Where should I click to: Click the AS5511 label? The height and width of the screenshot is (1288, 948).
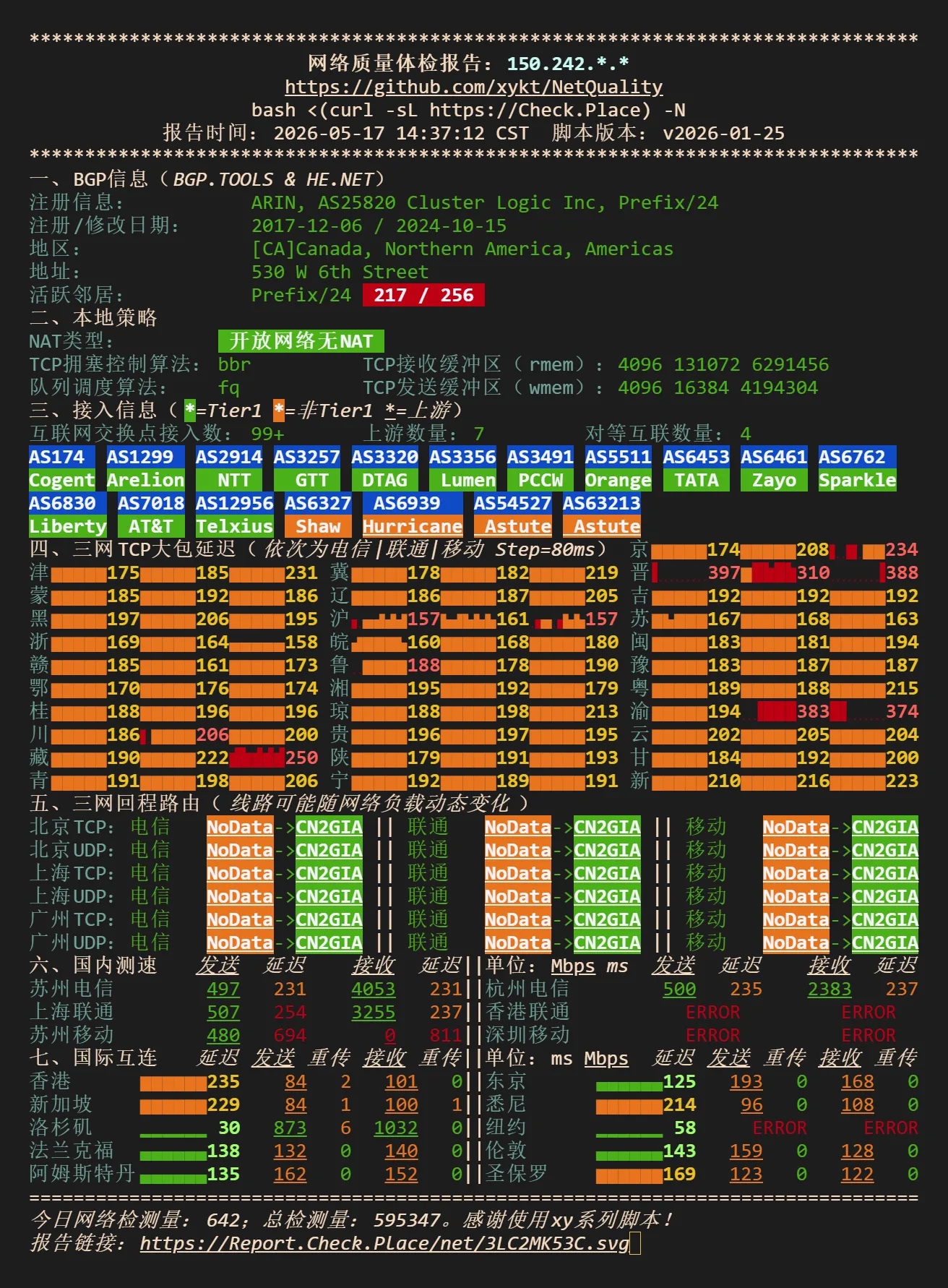coord(618,457)
